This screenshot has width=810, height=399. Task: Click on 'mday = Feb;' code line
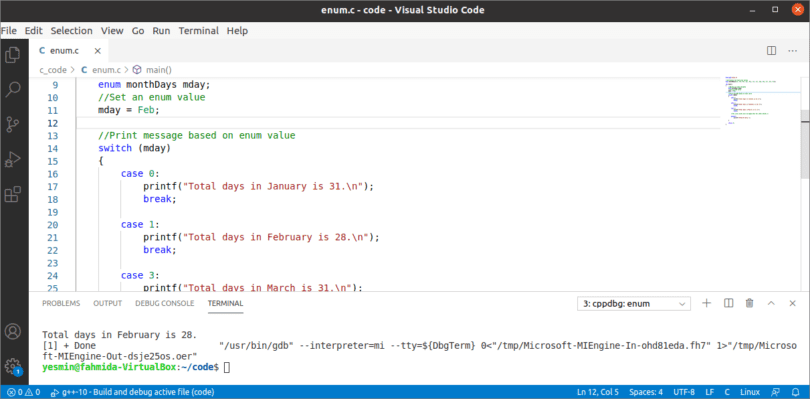[129, 110]
